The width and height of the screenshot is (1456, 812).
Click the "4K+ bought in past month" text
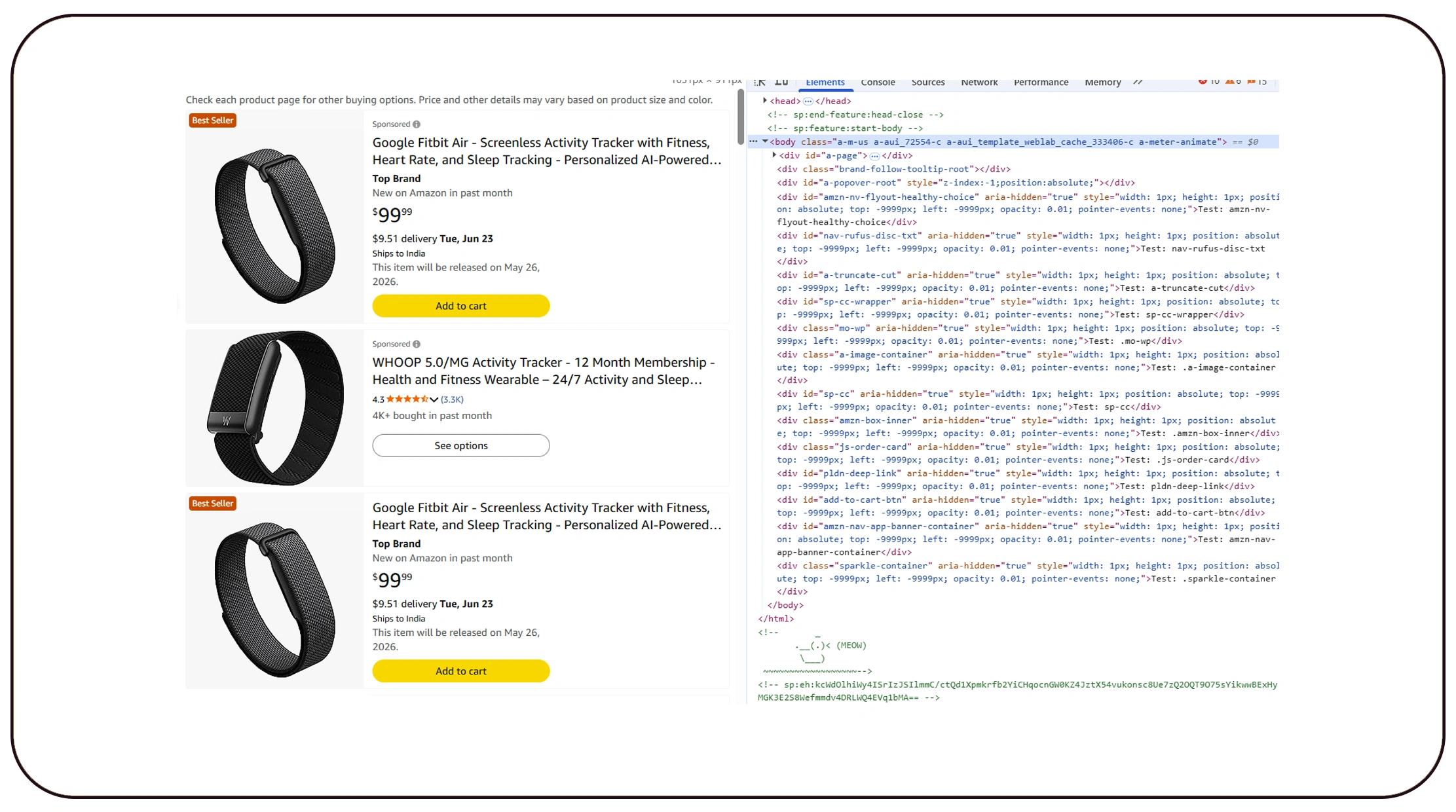pos(432,416)
